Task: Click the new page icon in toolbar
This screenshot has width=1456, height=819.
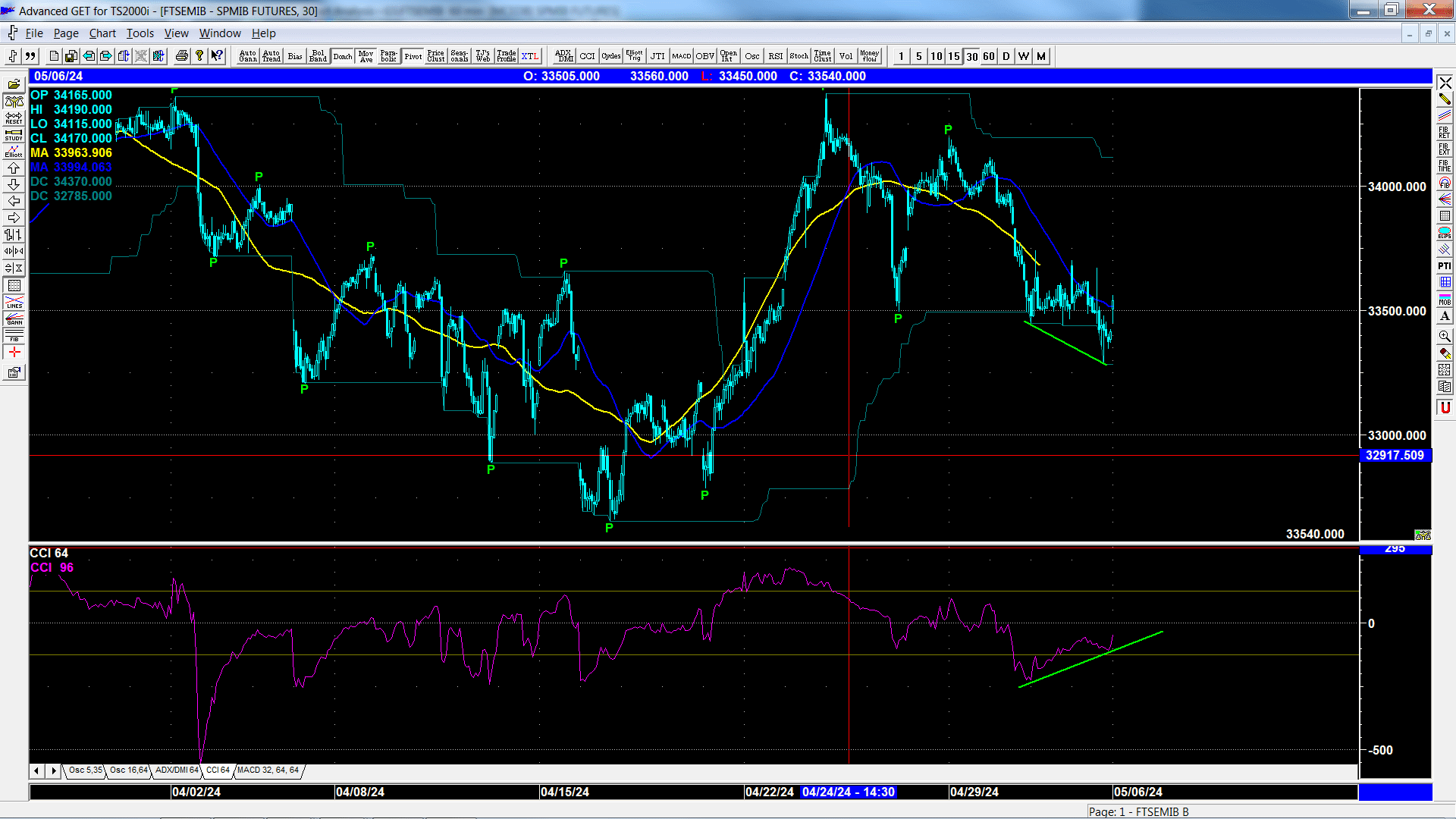Action: pyautogui.click(x=54, y=56)
